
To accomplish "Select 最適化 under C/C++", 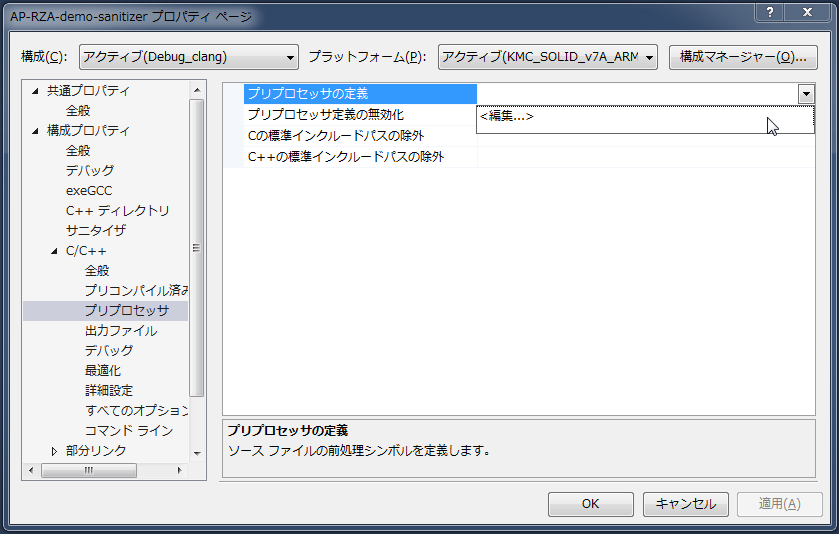I will point(103,370).
